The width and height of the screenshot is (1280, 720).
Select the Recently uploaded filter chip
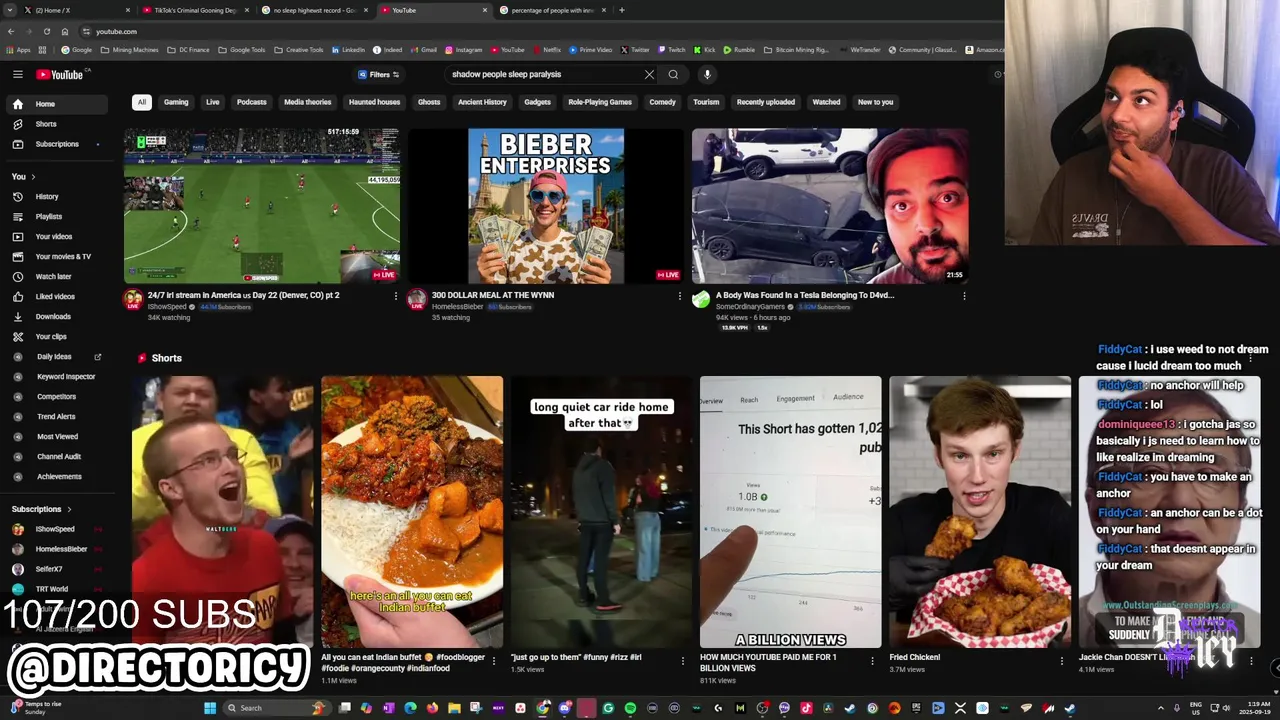tap(766, 102)
